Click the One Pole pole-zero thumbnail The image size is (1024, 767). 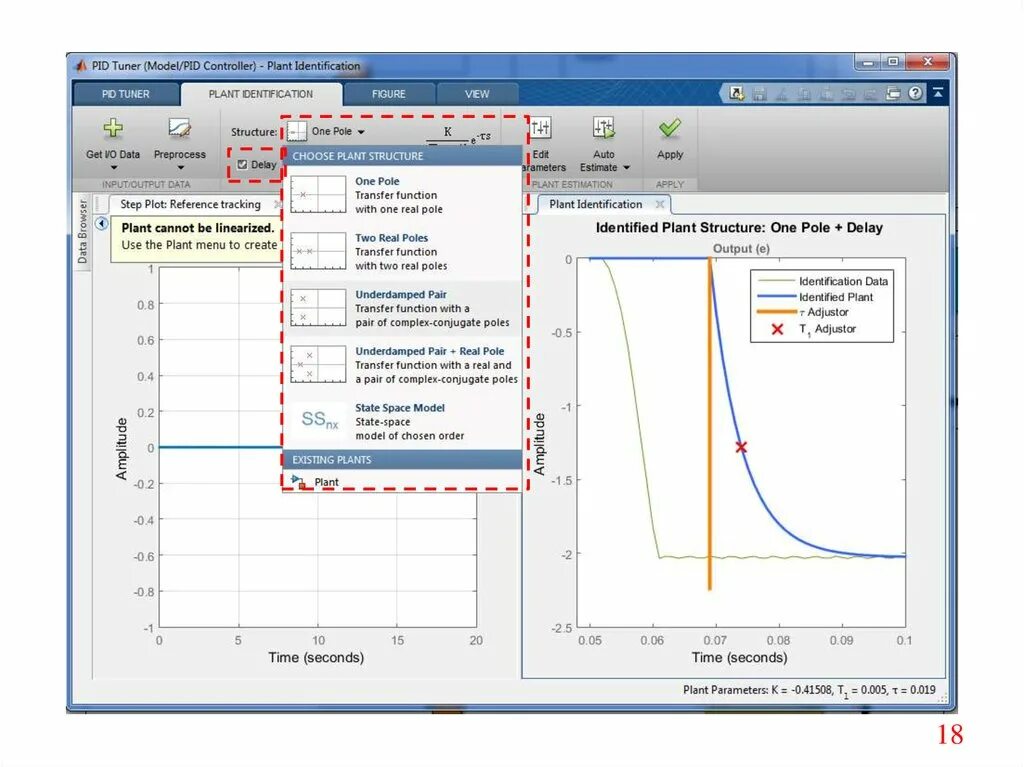click(318, 194)
